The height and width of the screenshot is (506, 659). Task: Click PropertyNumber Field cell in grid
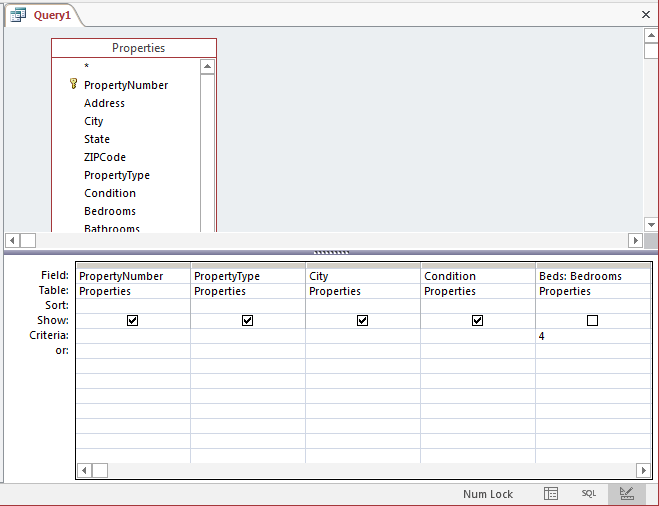(x=133, y=276)
